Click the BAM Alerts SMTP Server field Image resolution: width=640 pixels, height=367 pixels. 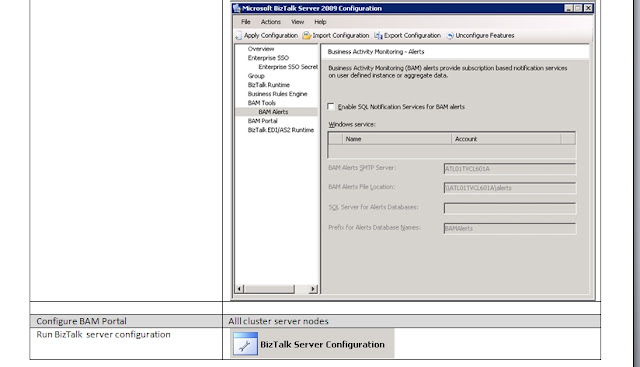pos(510,169)
